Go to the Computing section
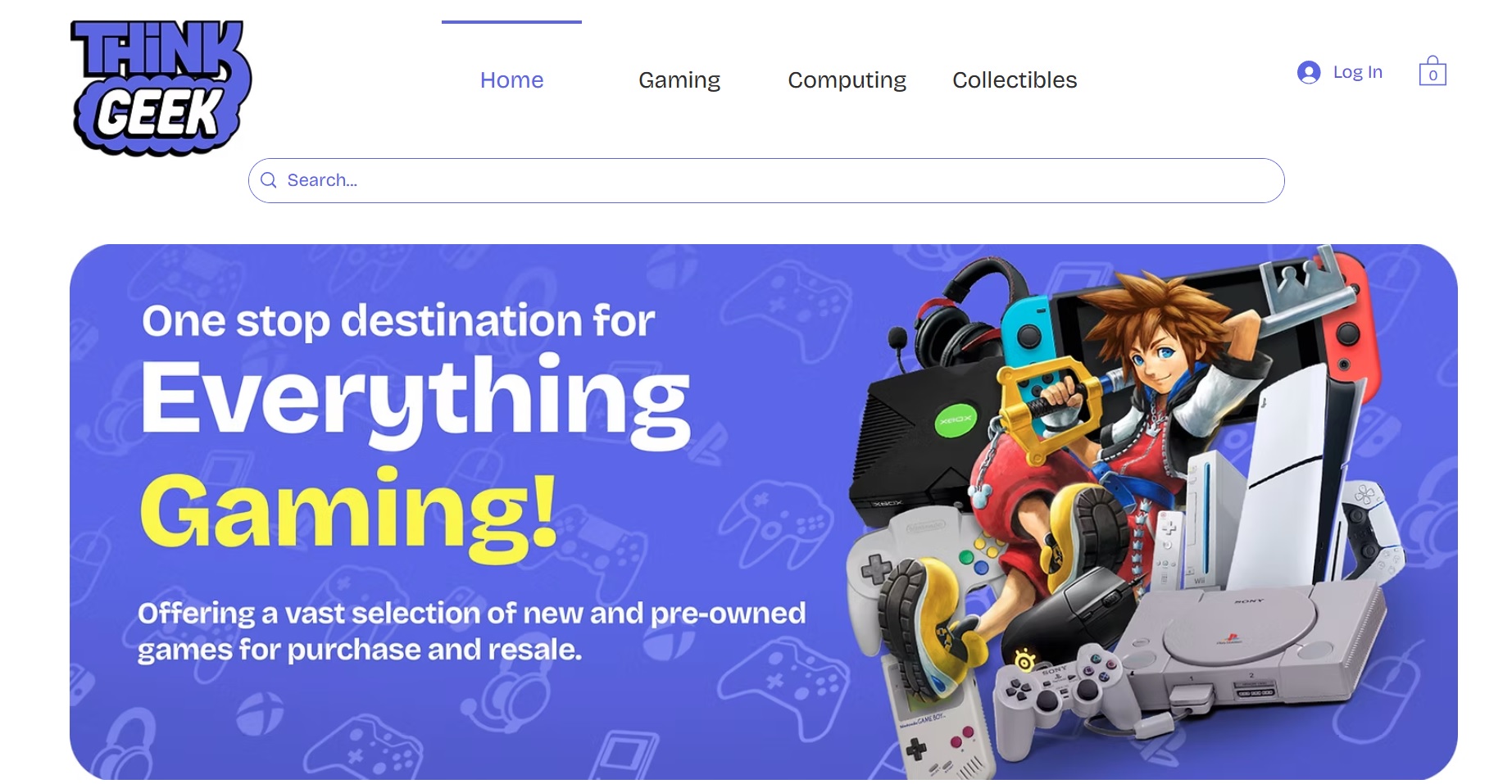The width and height of the screenshot is (1512, 784). (847, 79)
